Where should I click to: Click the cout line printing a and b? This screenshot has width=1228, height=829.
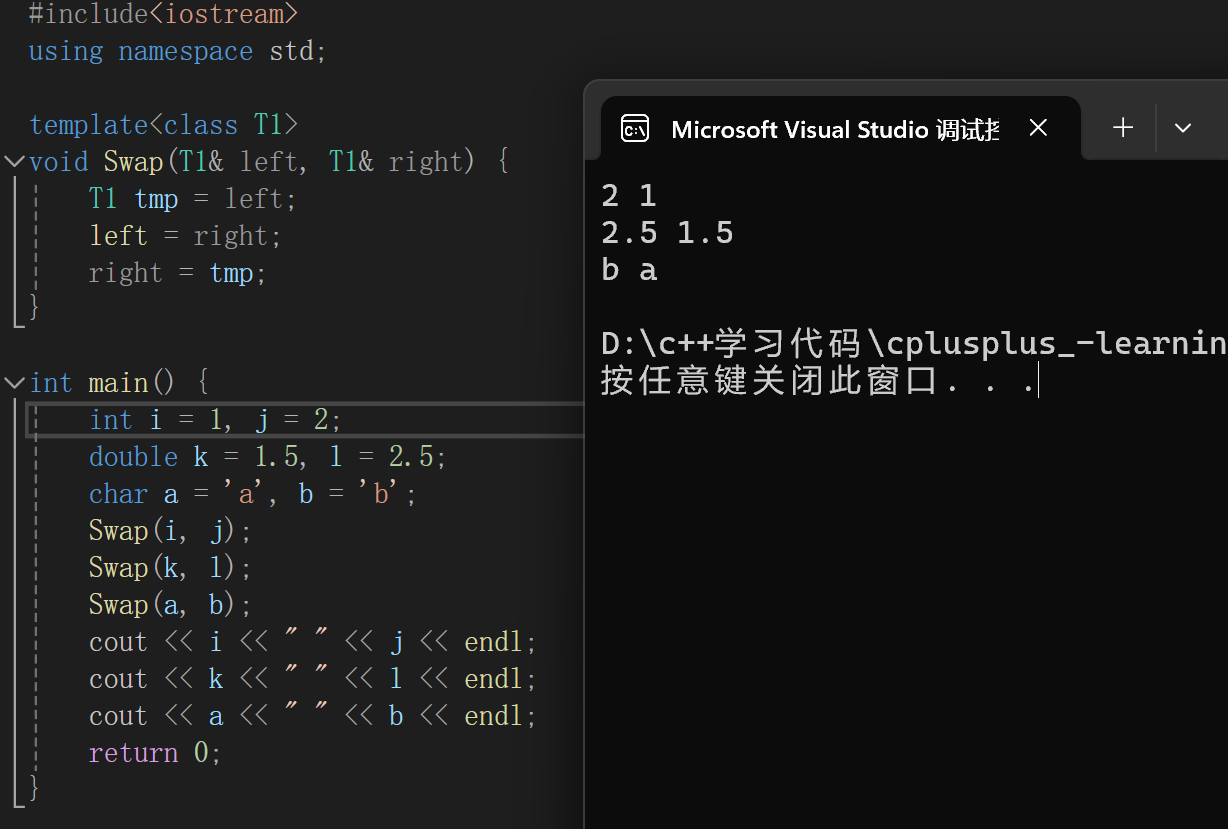click(x=313, y=716)
